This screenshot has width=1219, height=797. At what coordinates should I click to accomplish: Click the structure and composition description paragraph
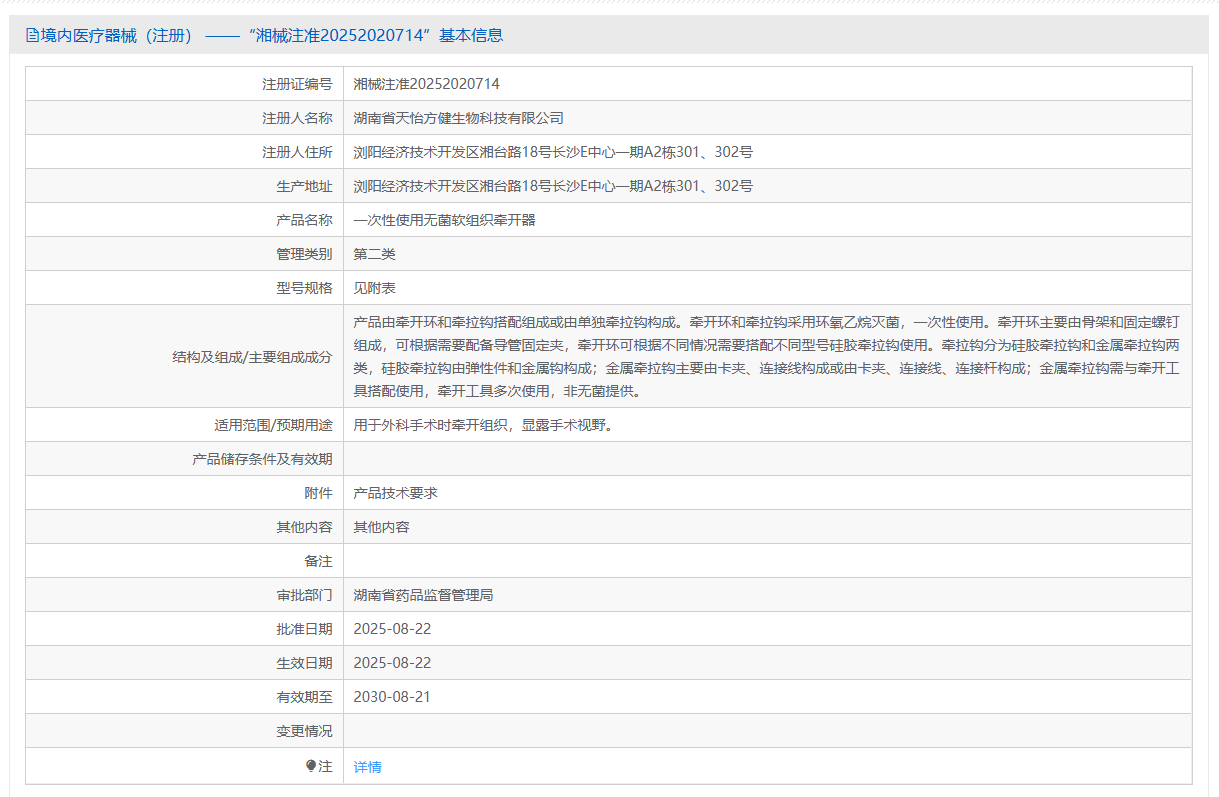767,356
